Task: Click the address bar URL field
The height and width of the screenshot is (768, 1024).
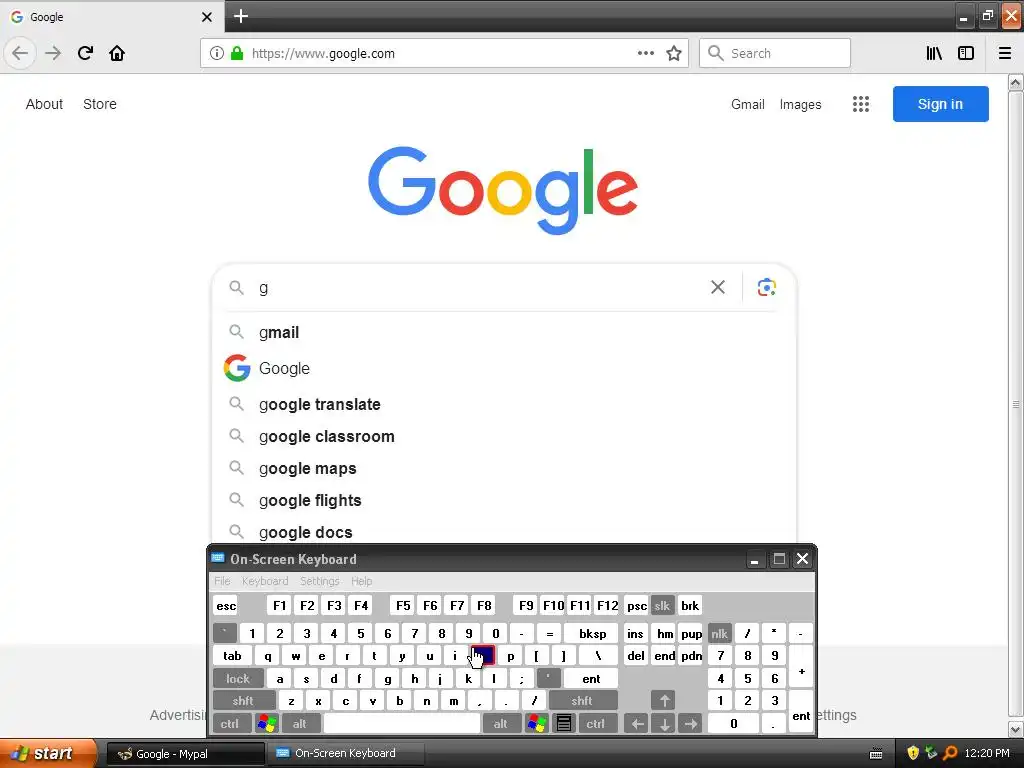Action: (x=442, y=54)
